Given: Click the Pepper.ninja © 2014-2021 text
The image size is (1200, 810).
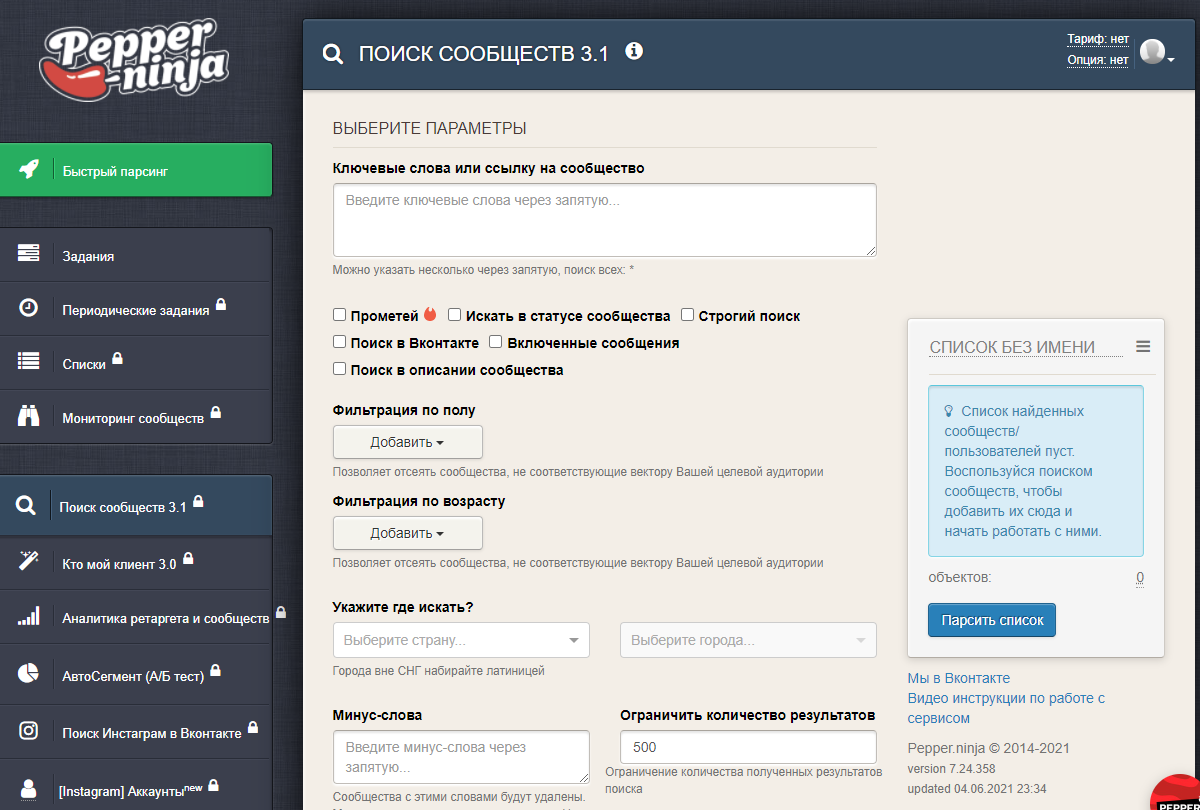Looking at the screenshot, I should tap(987, 748).
